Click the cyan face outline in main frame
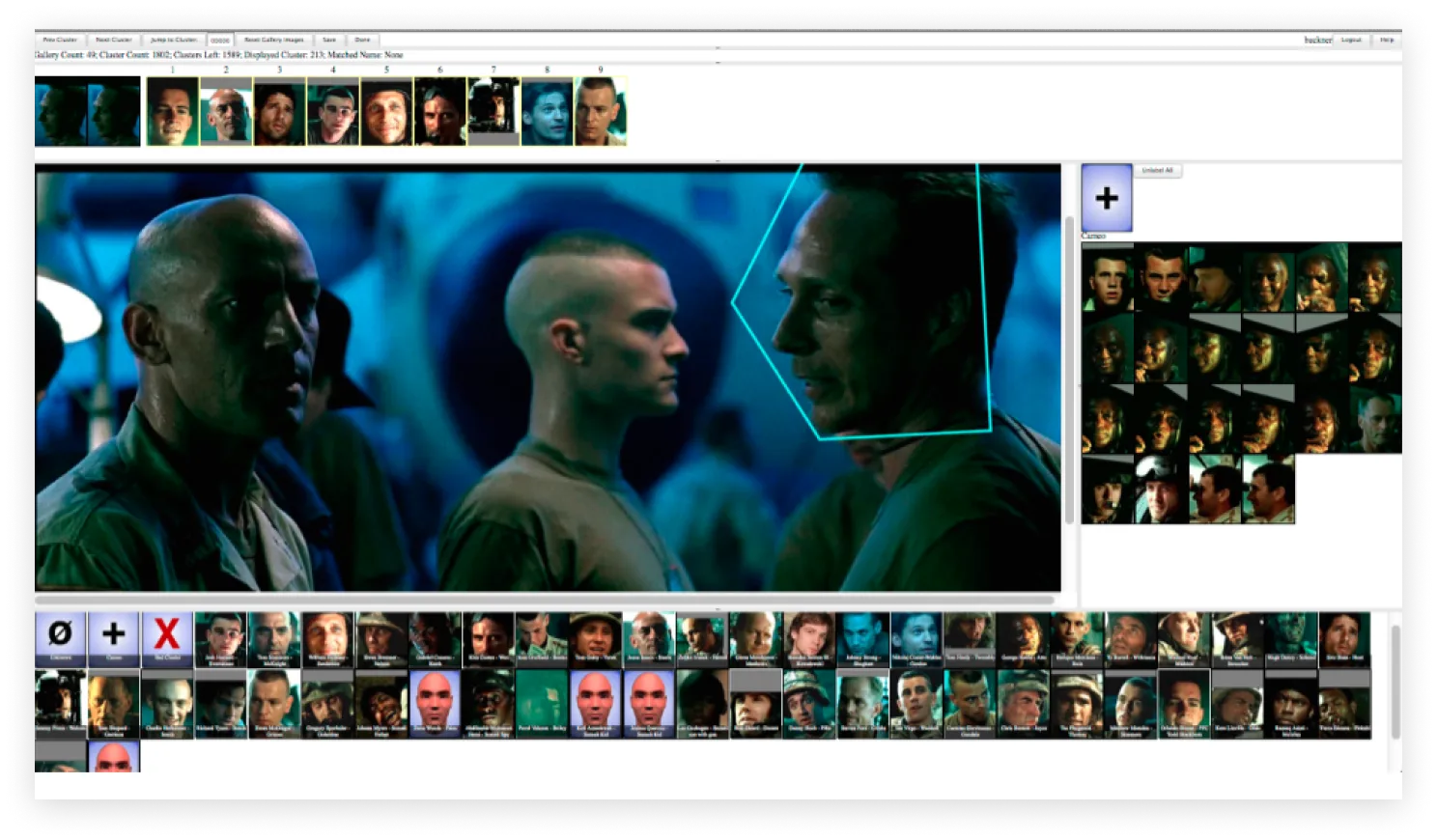The image size is (1437, 840). click(x=864, y=301)
